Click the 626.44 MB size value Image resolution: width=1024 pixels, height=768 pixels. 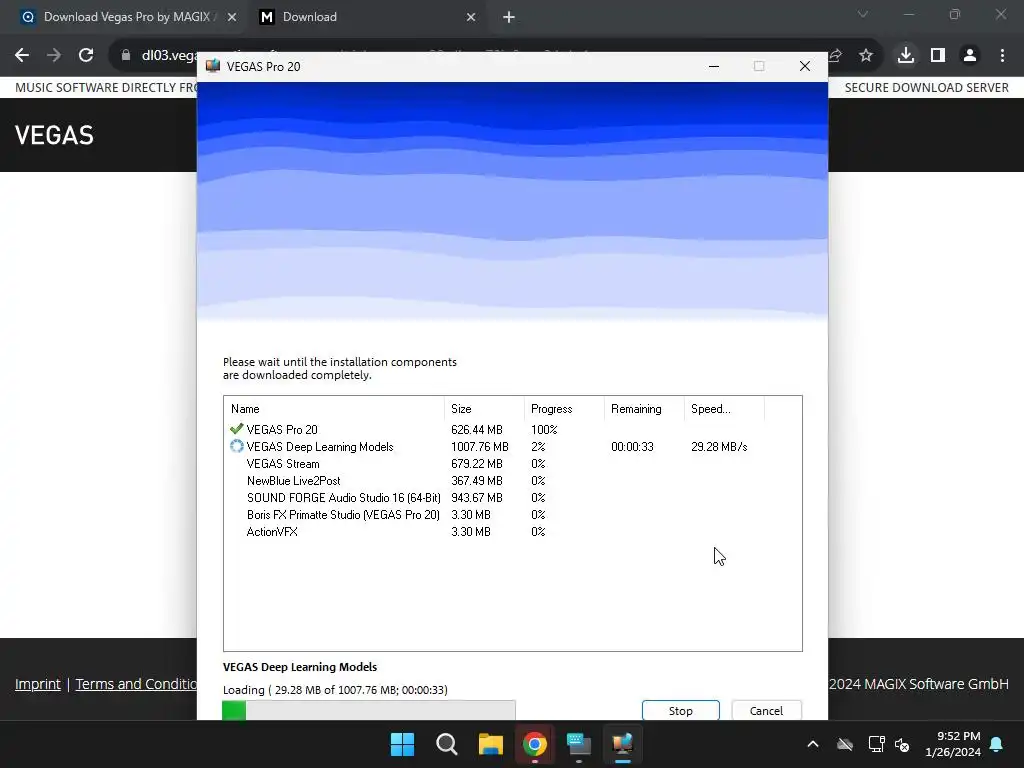click(x=477, y=430)
